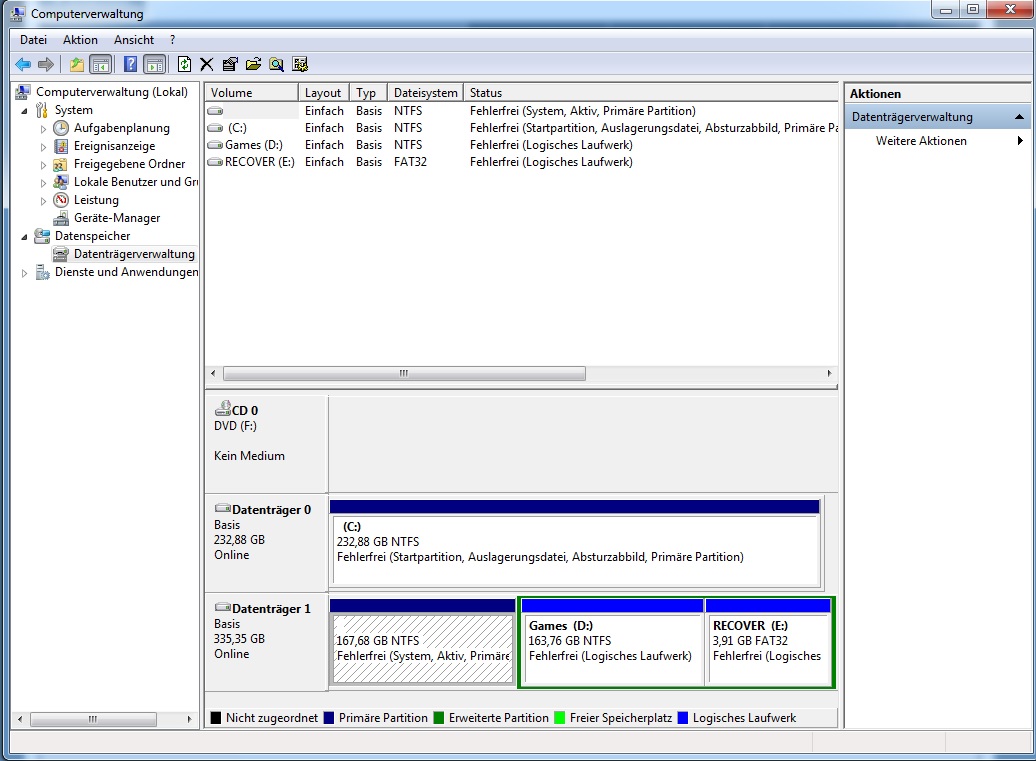Select Geräte-Manager in the tree
The width and height of the screenshot is (1036, 761).
117,218
